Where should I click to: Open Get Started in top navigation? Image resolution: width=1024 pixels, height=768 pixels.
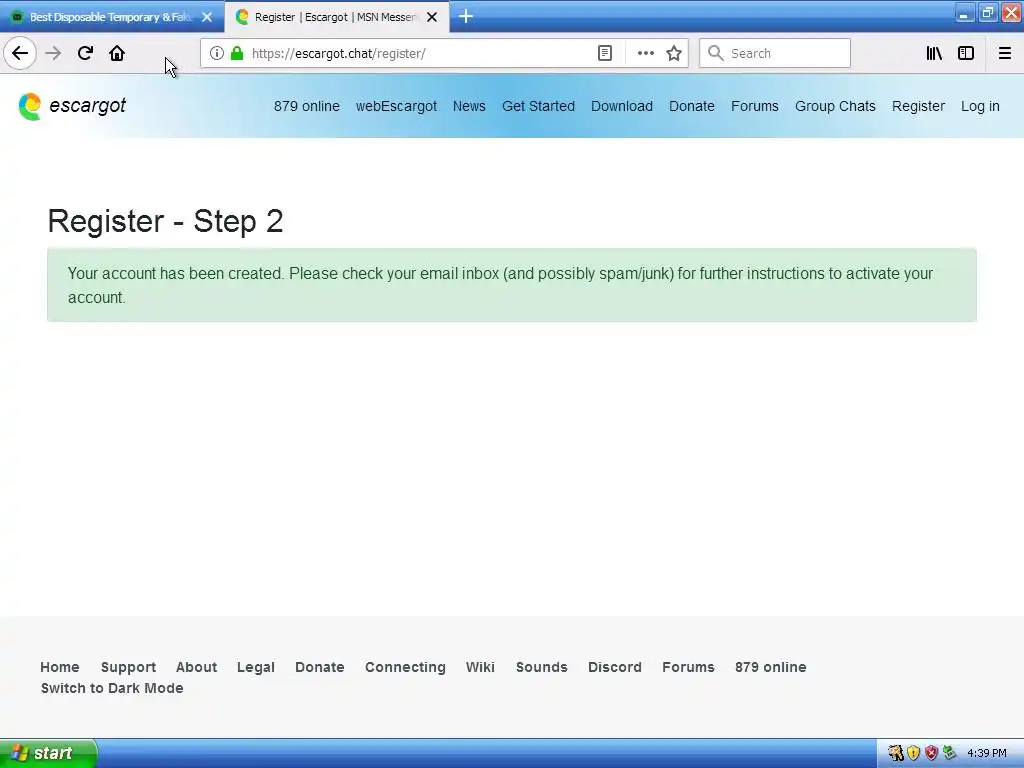538,106
